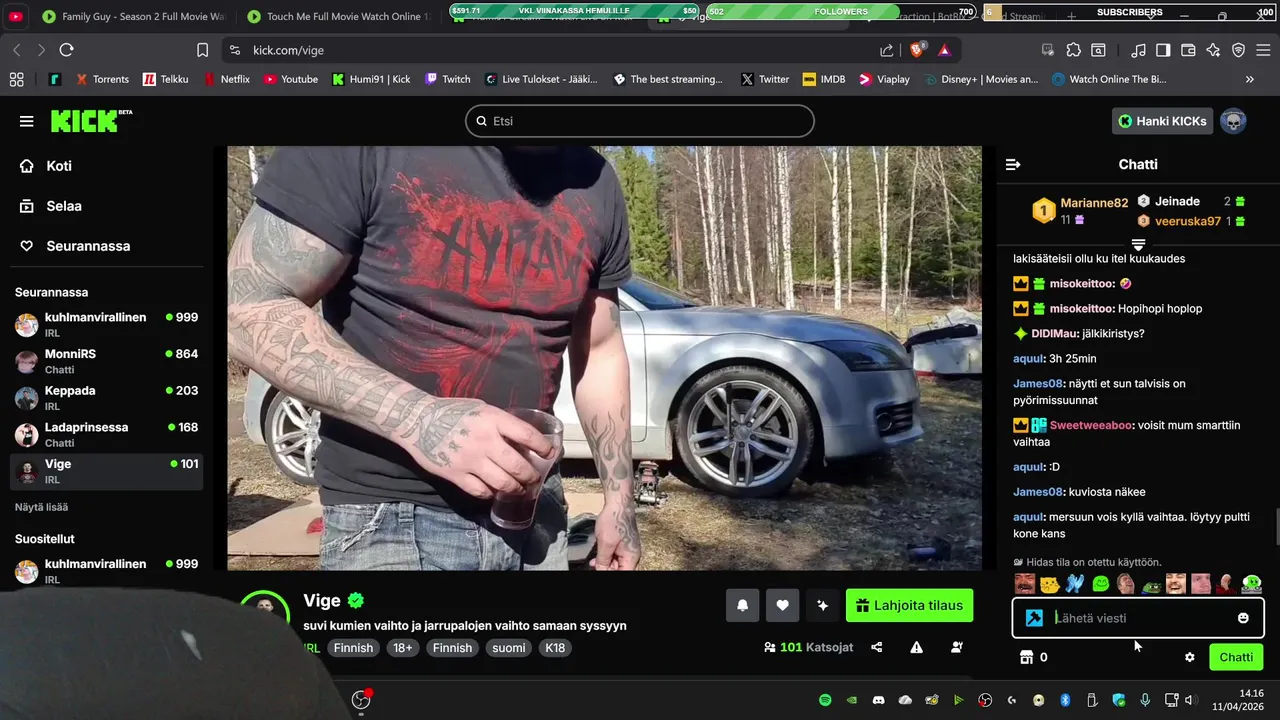Image resolution: width=1280 pixels, height=720 pixels.
Task: Click the sparkle button beside the heart
Action: [822, 605]
